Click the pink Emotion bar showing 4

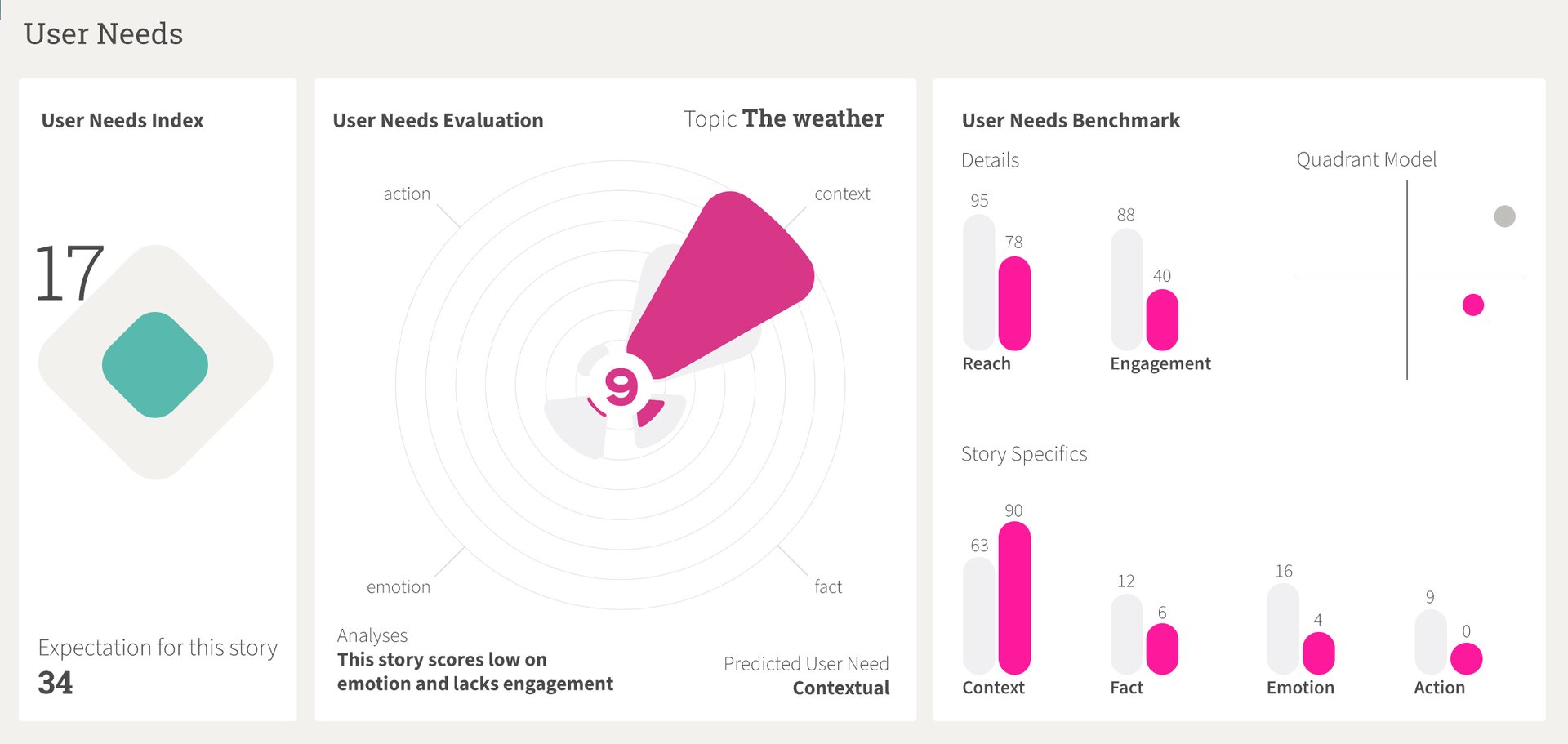tap(1318, 653)
